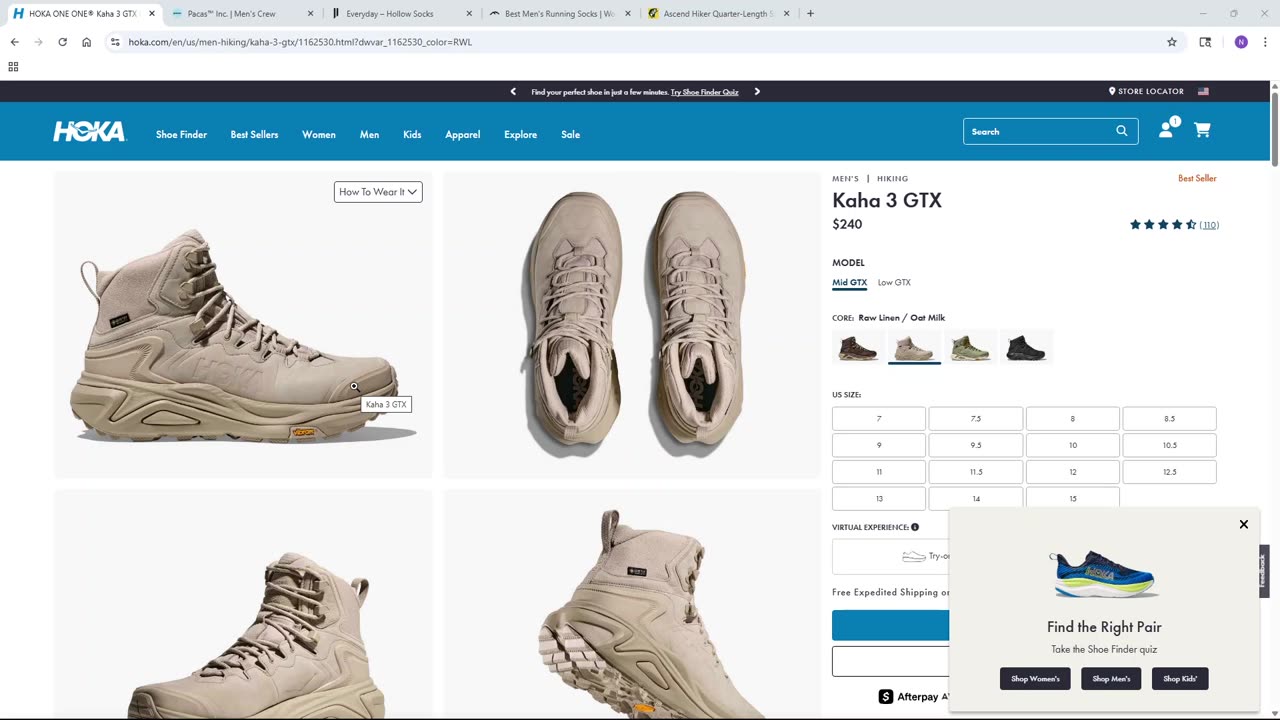This screenshot has width=1280, height=720.
Task: Reload the page in the browser
Action: (x=62, y=42)
